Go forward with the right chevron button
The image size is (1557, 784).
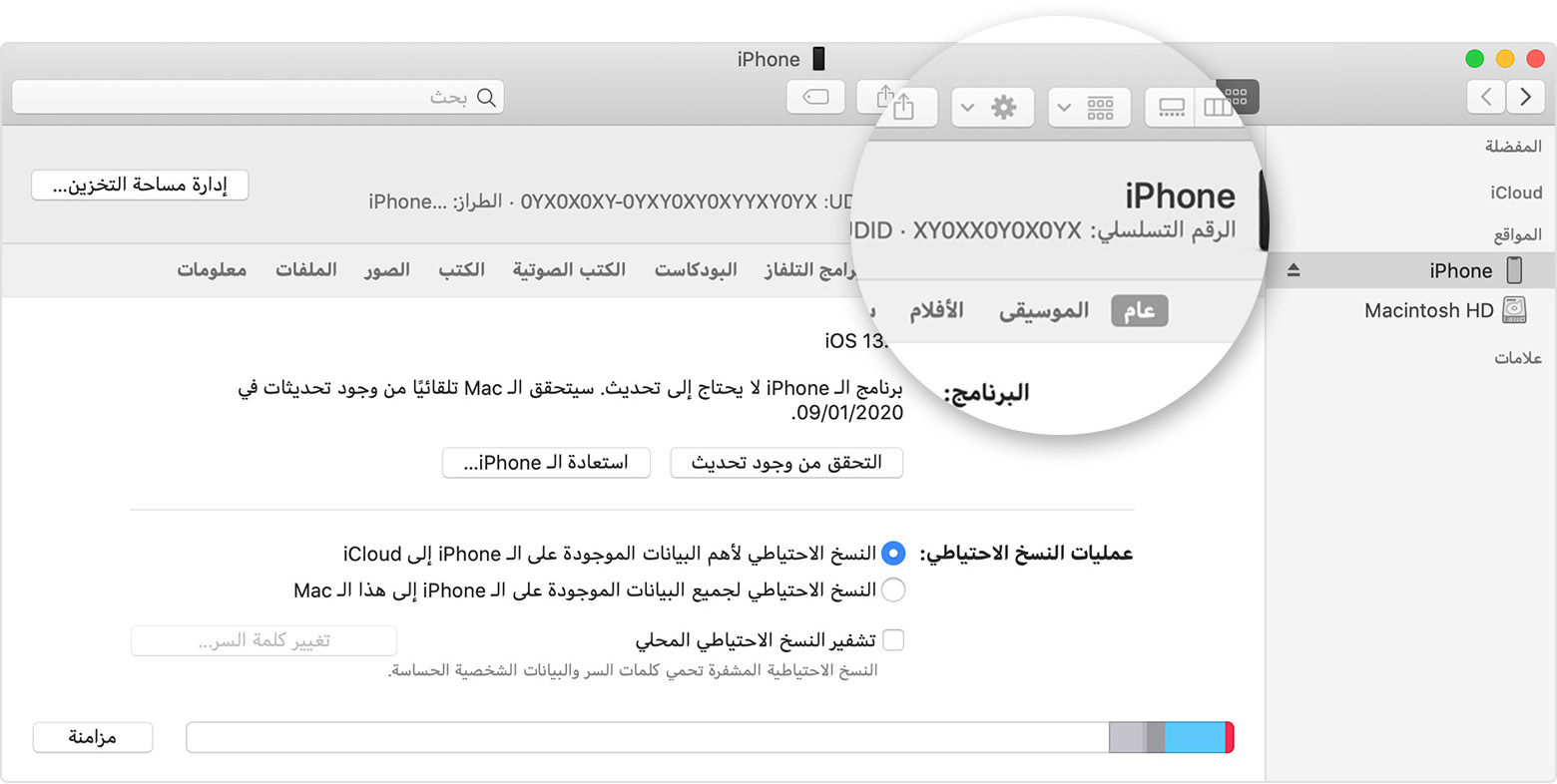click(x=1525, y=97)
